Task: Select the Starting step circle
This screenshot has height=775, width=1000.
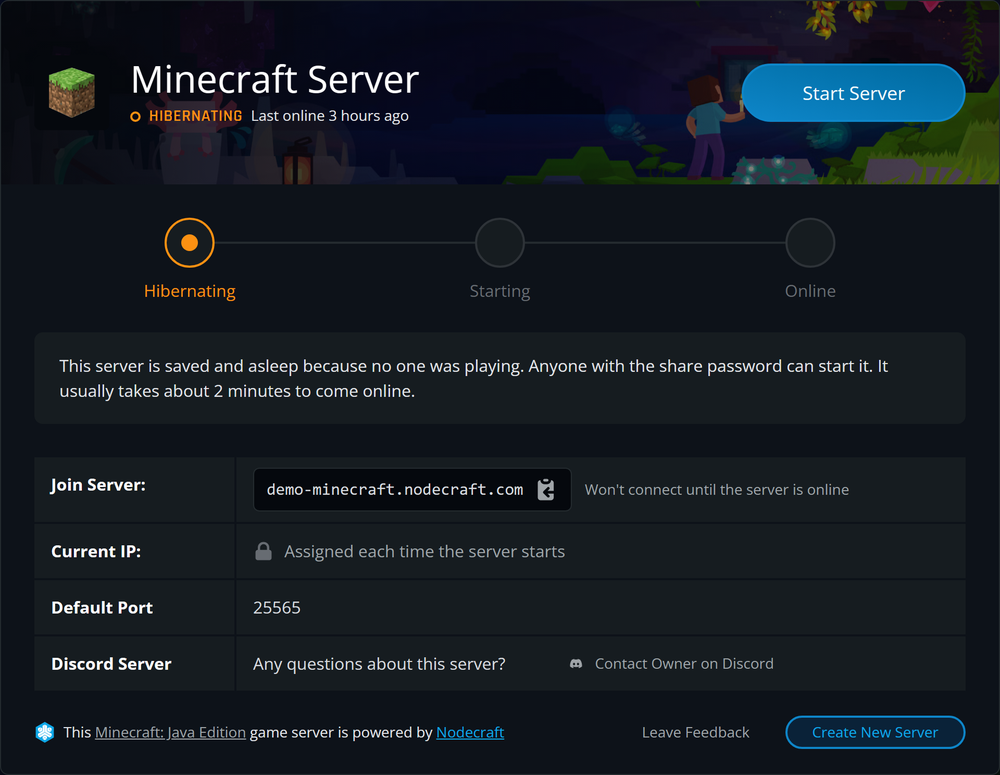Action: [500, 242]
